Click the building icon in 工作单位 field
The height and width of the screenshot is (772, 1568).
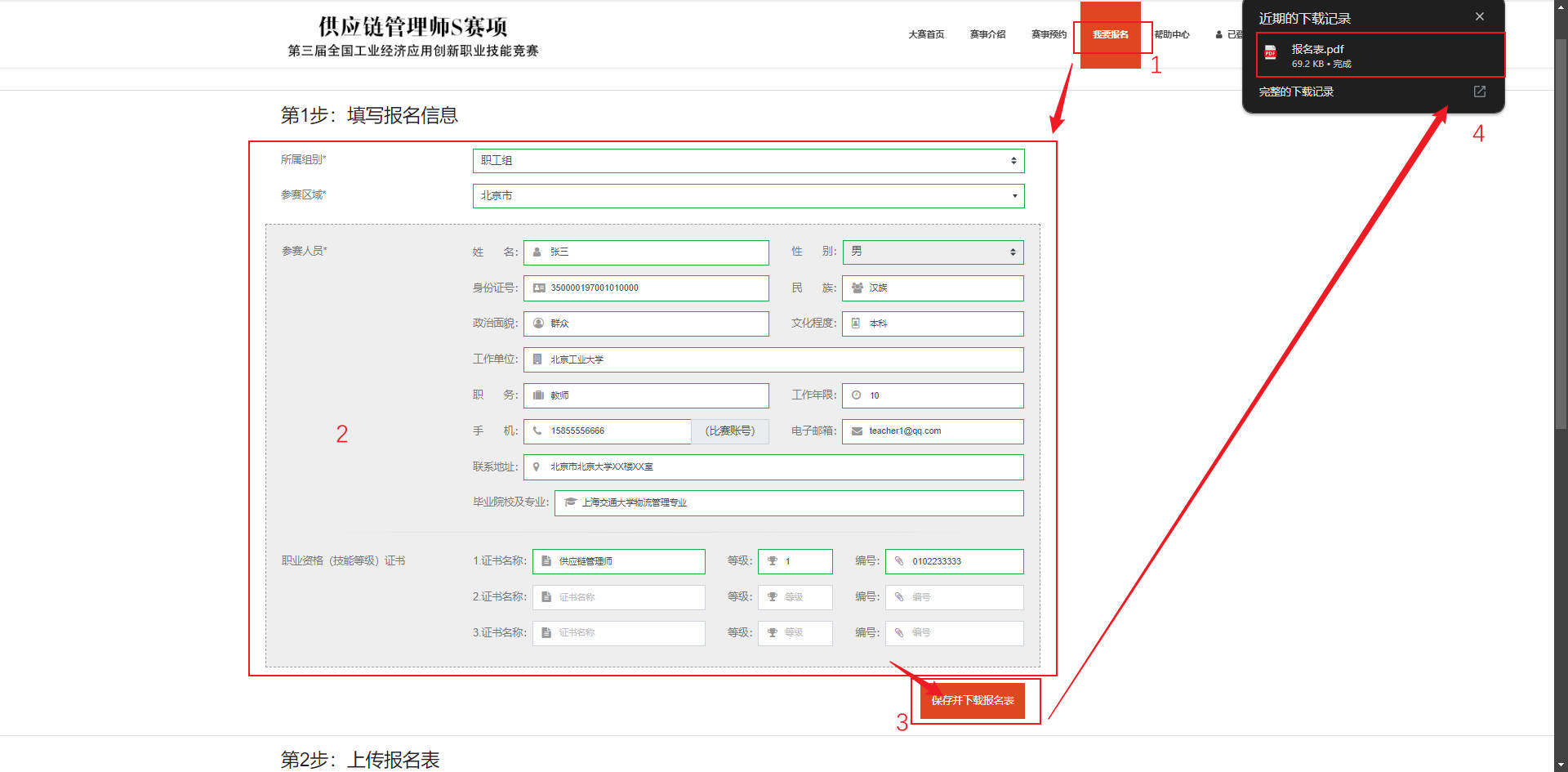[537, 359]
